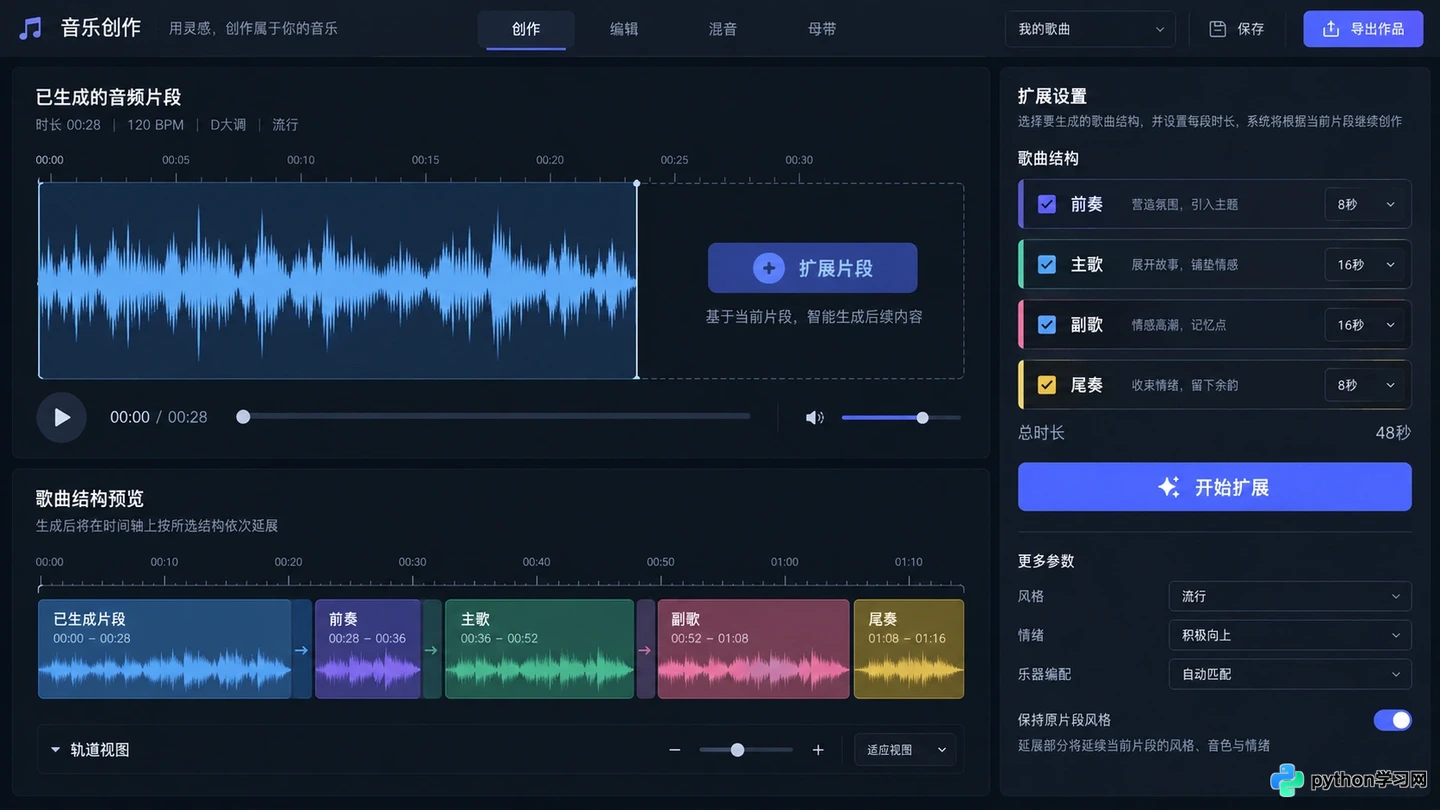The image size is (1440, 810).
Task: Select the 副歌 block in structure preview
Action: click(753, 649)
